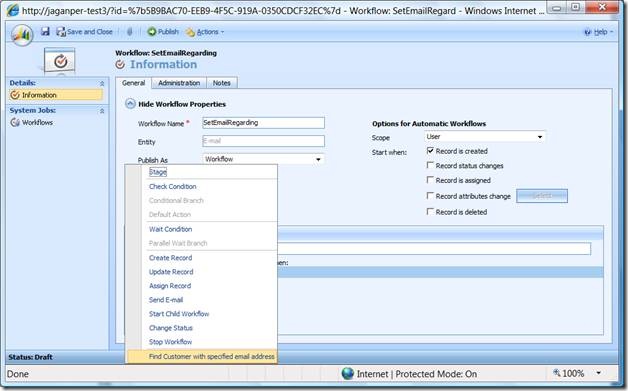Toggle the Record is created checkbox
This screenshot has height=391, width=628.
click(x=430, y=151)
